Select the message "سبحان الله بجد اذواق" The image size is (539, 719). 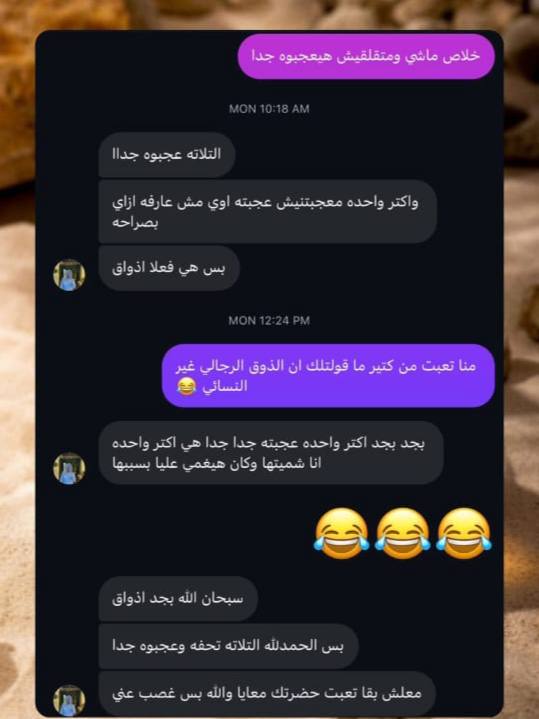178,598
